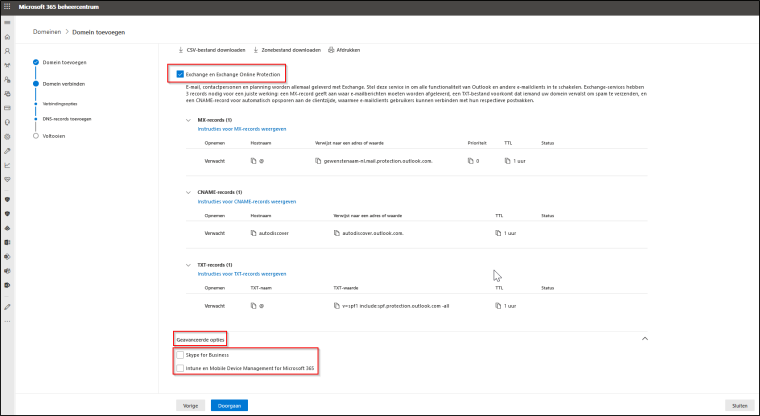This screenshot has height=416, width=760.
Task: Show all navigation items ellipsis
Action: [x=7, y=321]
